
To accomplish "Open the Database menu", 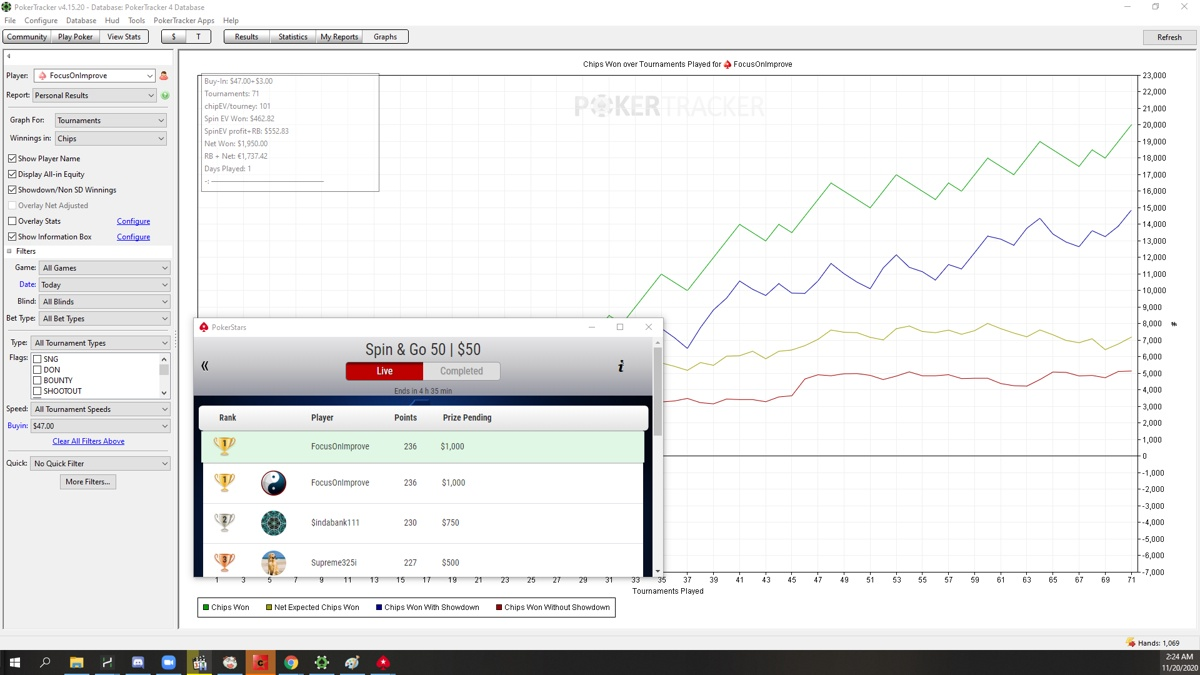I will click(81, 20).
